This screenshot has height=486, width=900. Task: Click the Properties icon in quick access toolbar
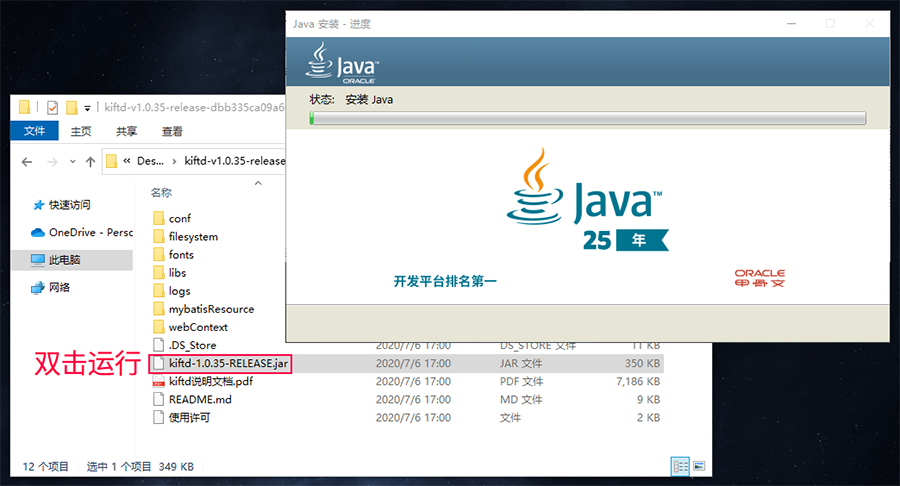point(52,108)
